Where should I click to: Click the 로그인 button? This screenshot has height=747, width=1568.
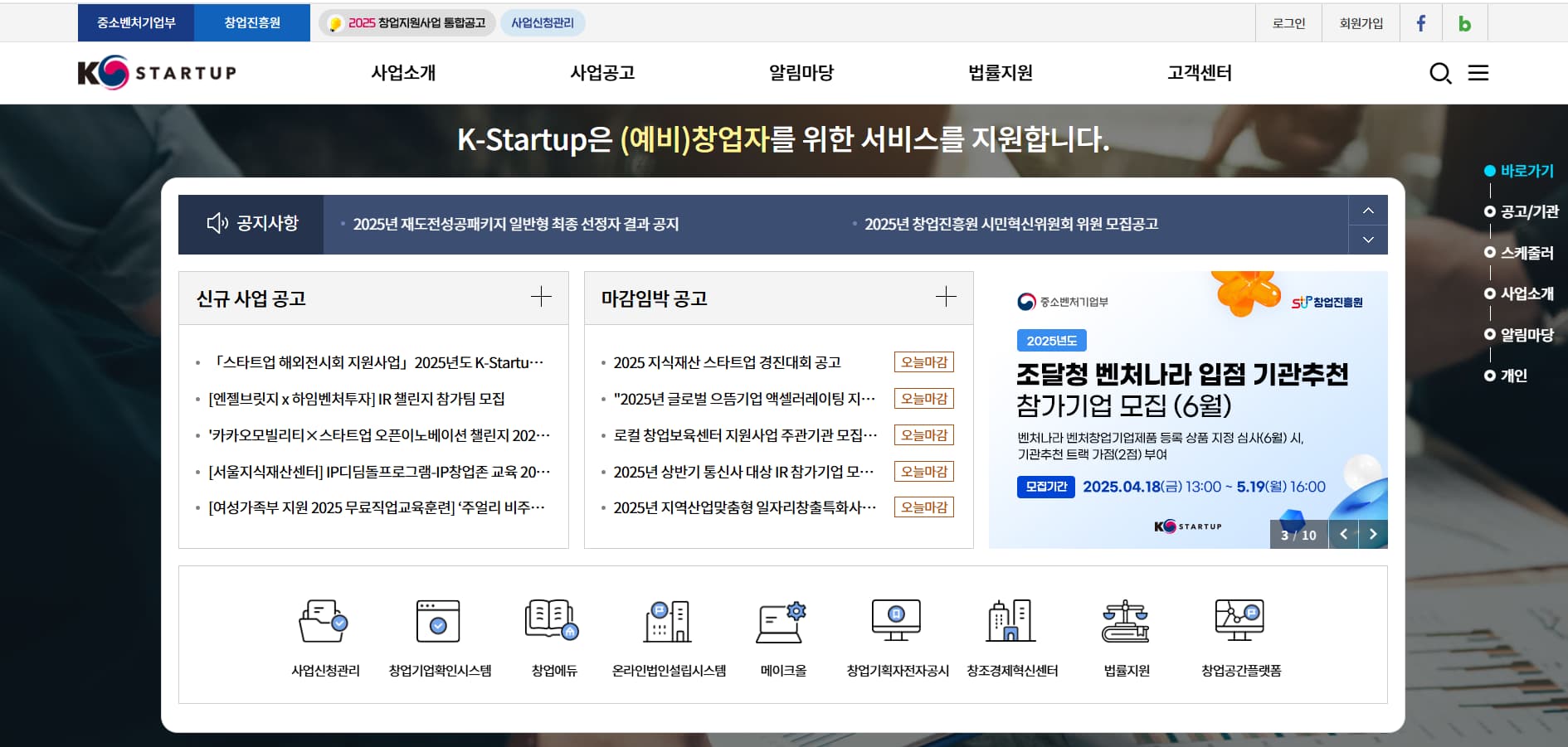coord(1288,22)
